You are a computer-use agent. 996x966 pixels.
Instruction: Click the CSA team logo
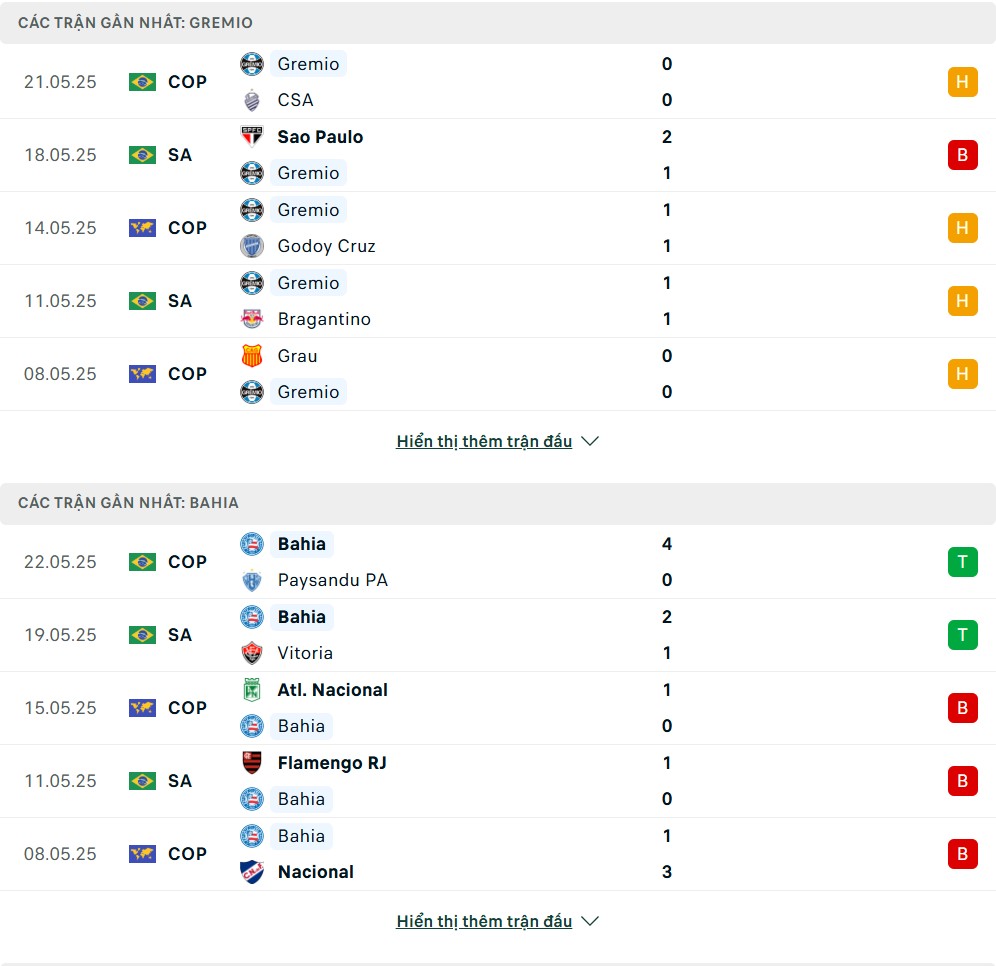tap(252, 100)
